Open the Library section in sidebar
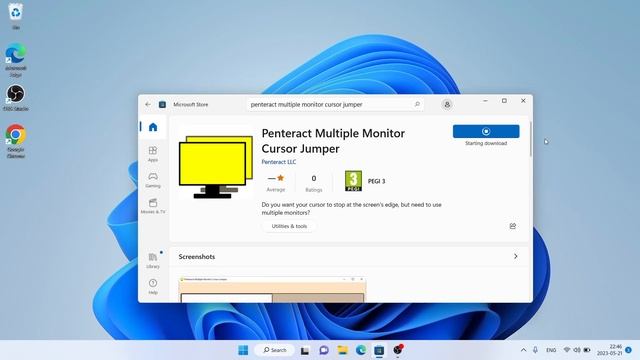 [x=153, y=260]
